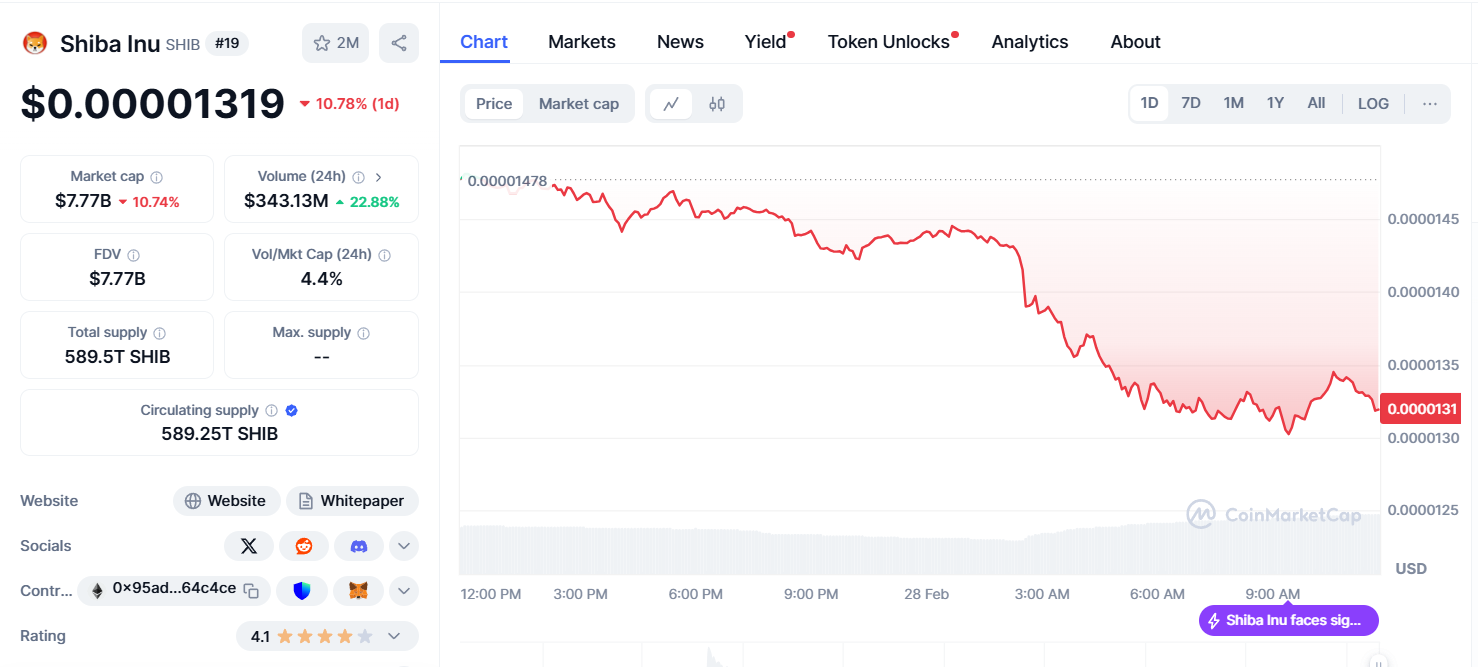Image resolution: width=1478 pixels, height=667 pixels.
Task: Select the 7D time range
Action: tap(1190, 103)
